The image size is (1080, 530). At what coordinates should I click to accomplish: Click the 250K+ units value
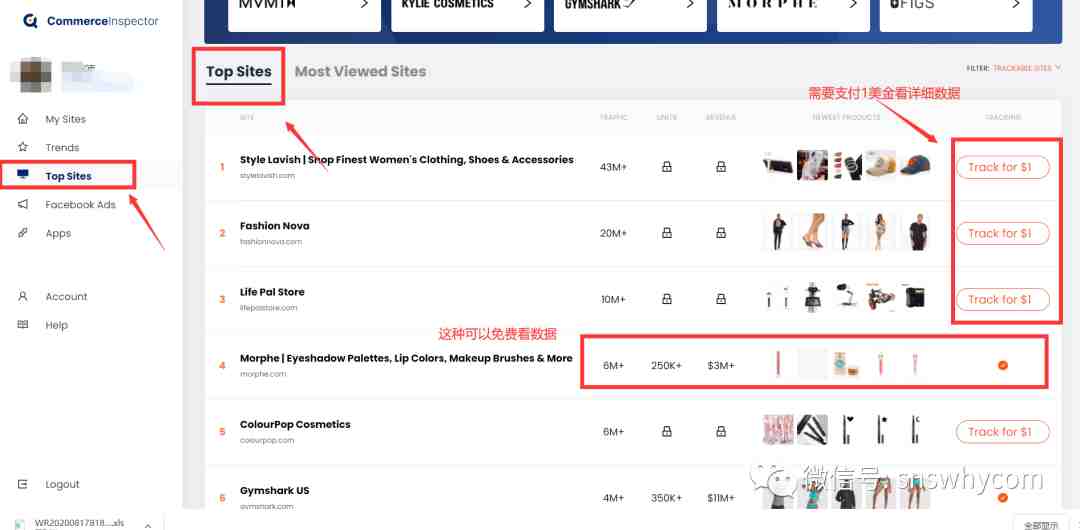(666, 365)
